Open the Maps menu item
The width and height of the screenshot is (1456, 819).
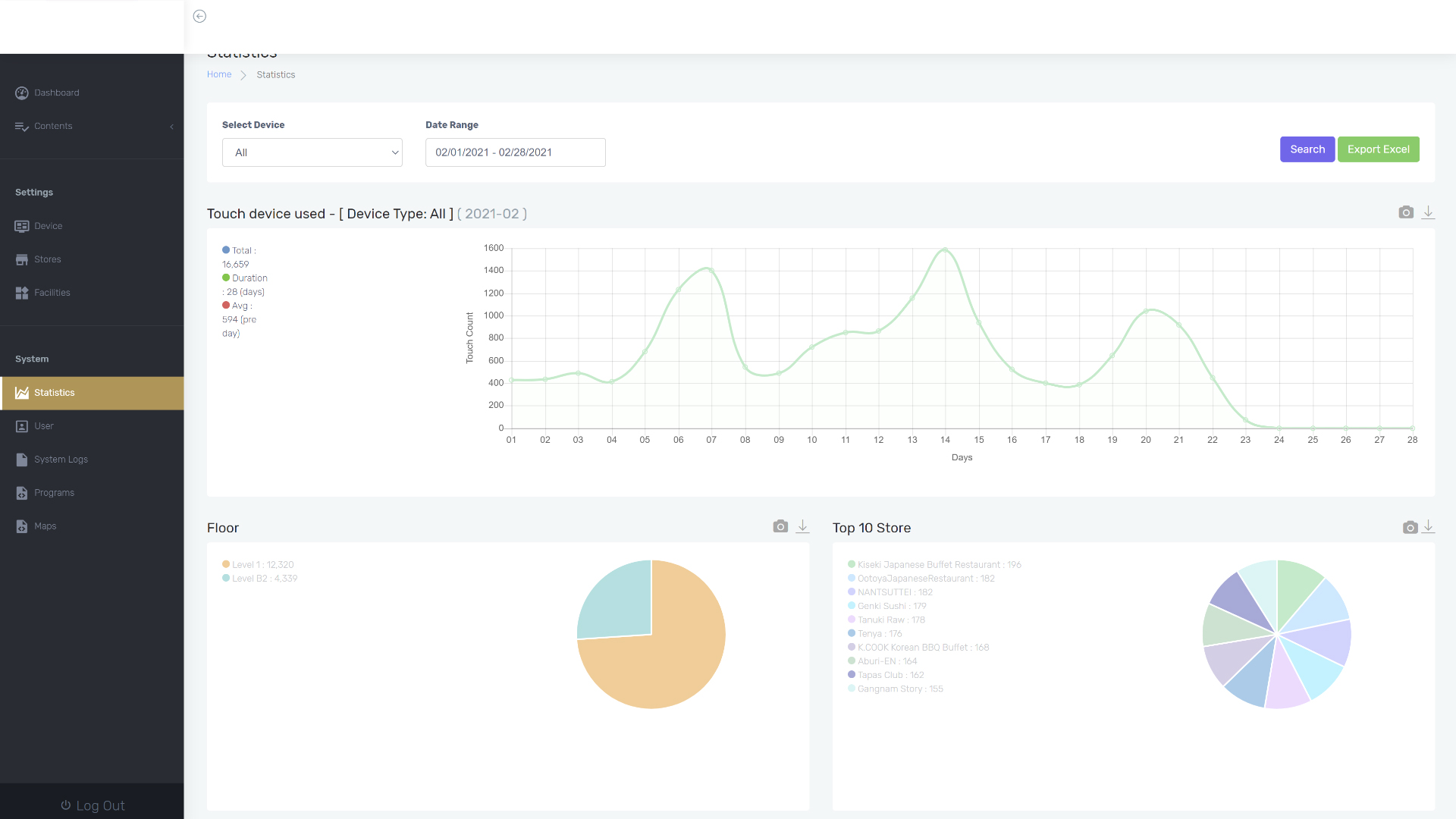coord(45,526)
